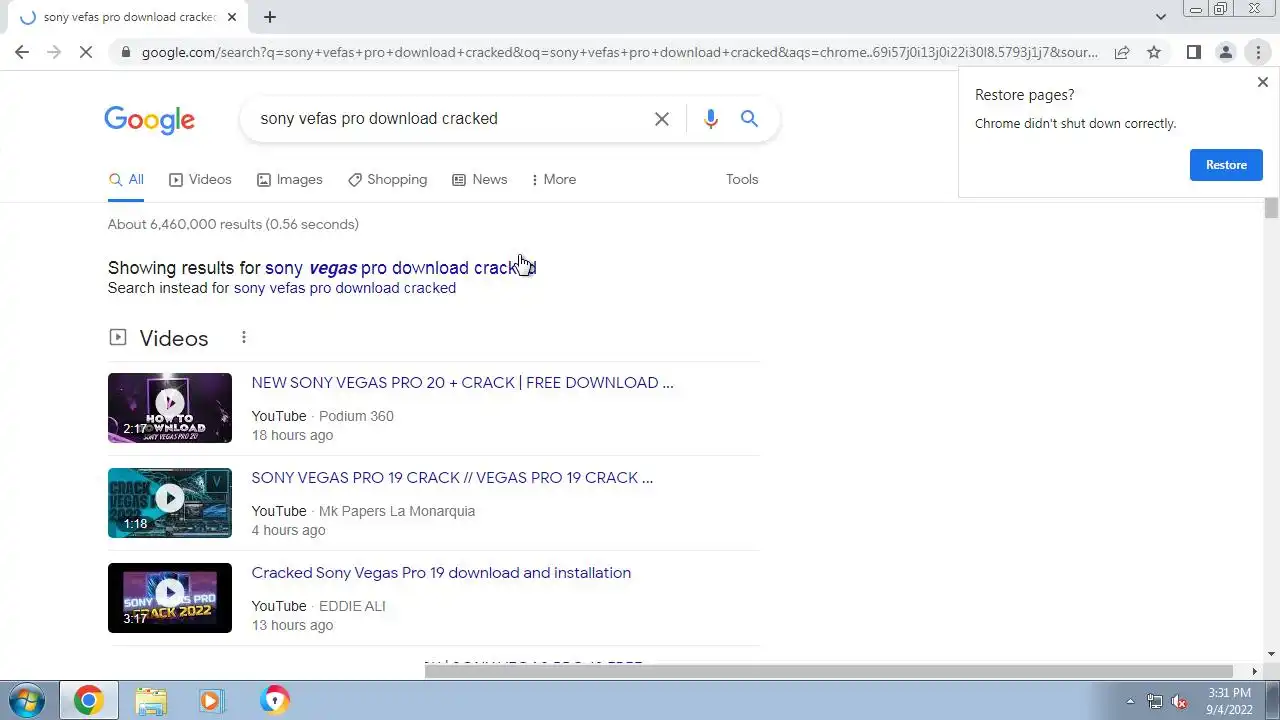Viewport: 1280px width, 720px height.
Task: Show hidden system tray icons
Action: point(1130,701)
